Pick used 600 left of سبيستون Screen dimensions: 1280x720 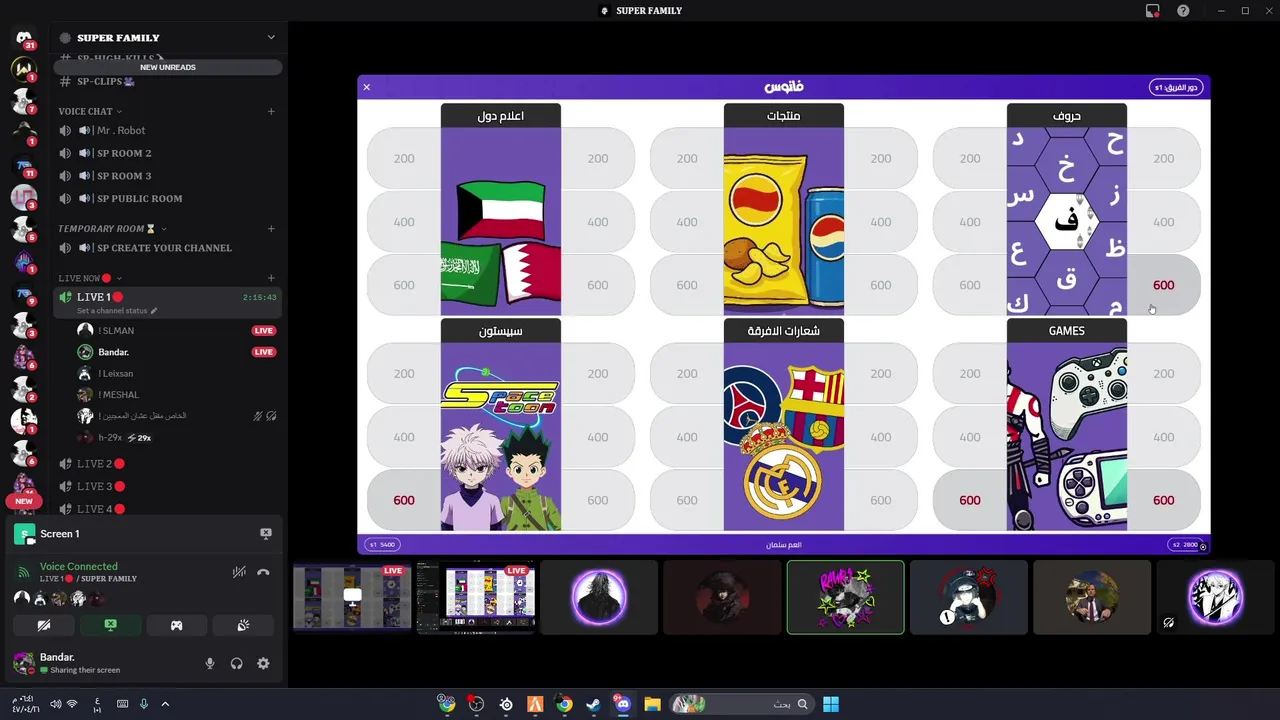pos(404,500)
